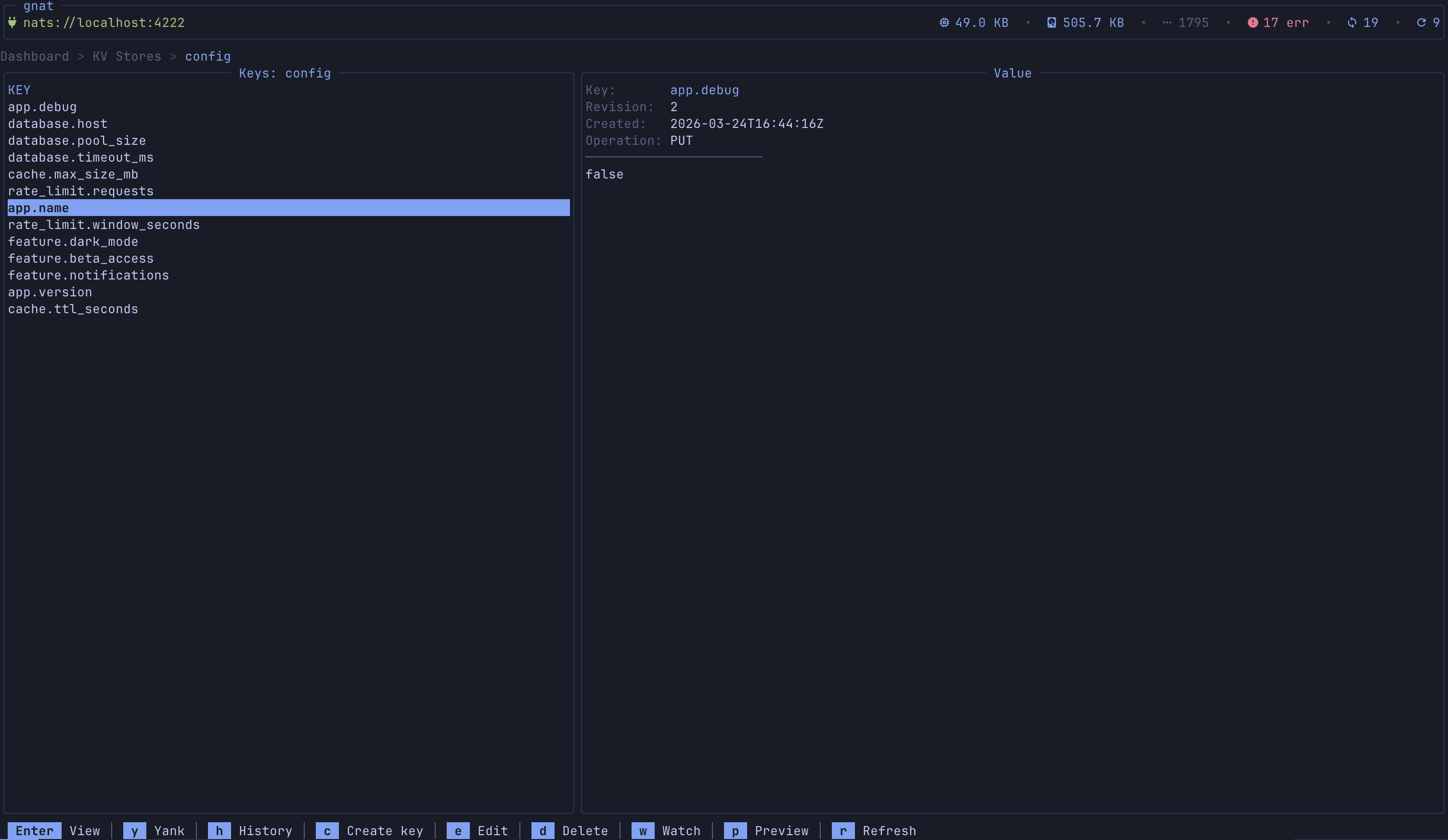This screenshot has height=840, width=1448.
Task: Select the database.host key
Action: coord(57,124)
